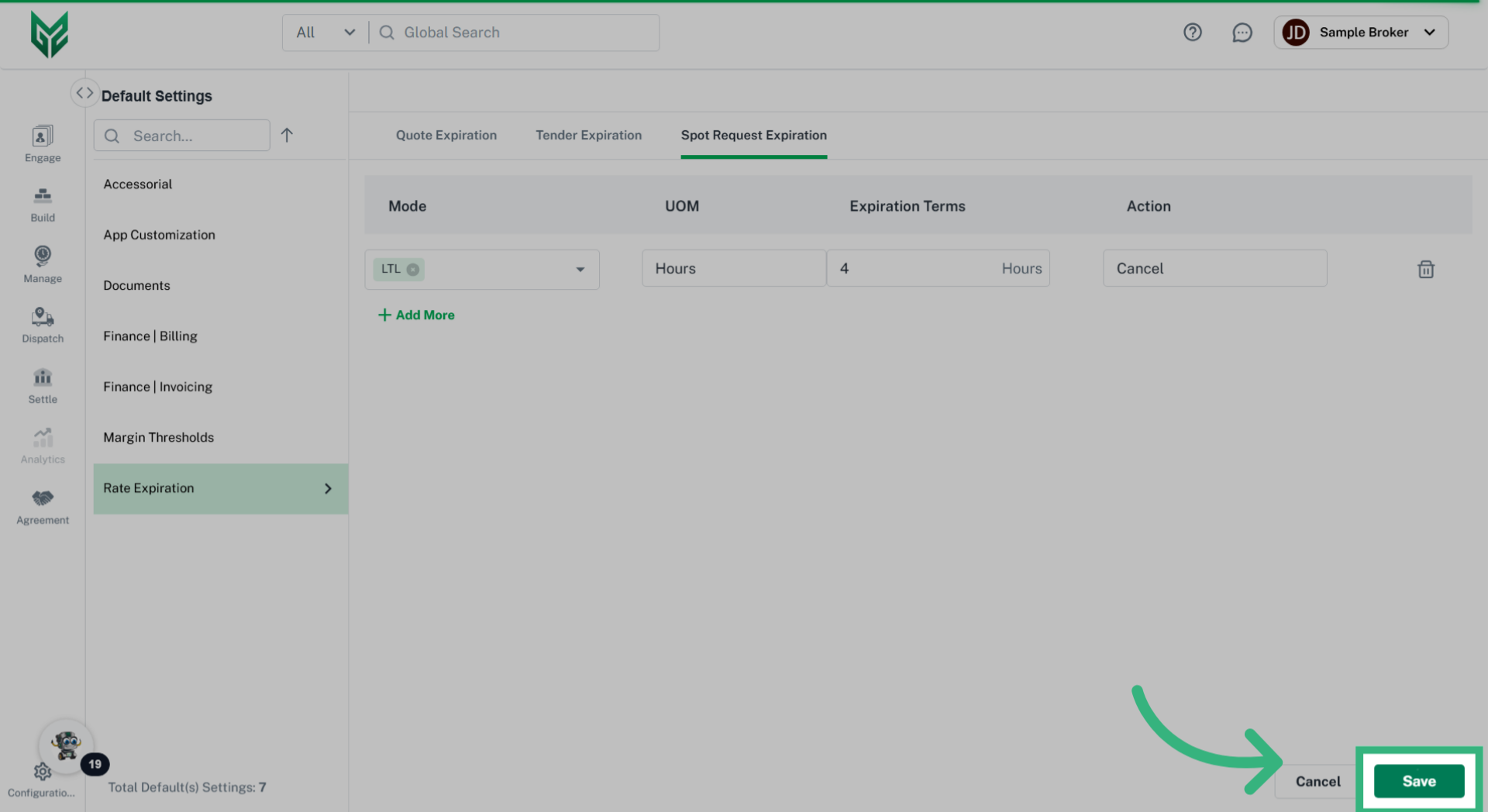Edit the Expiration Terms value 4
This screenshot has height=812, width=1488.
point(939,268)
